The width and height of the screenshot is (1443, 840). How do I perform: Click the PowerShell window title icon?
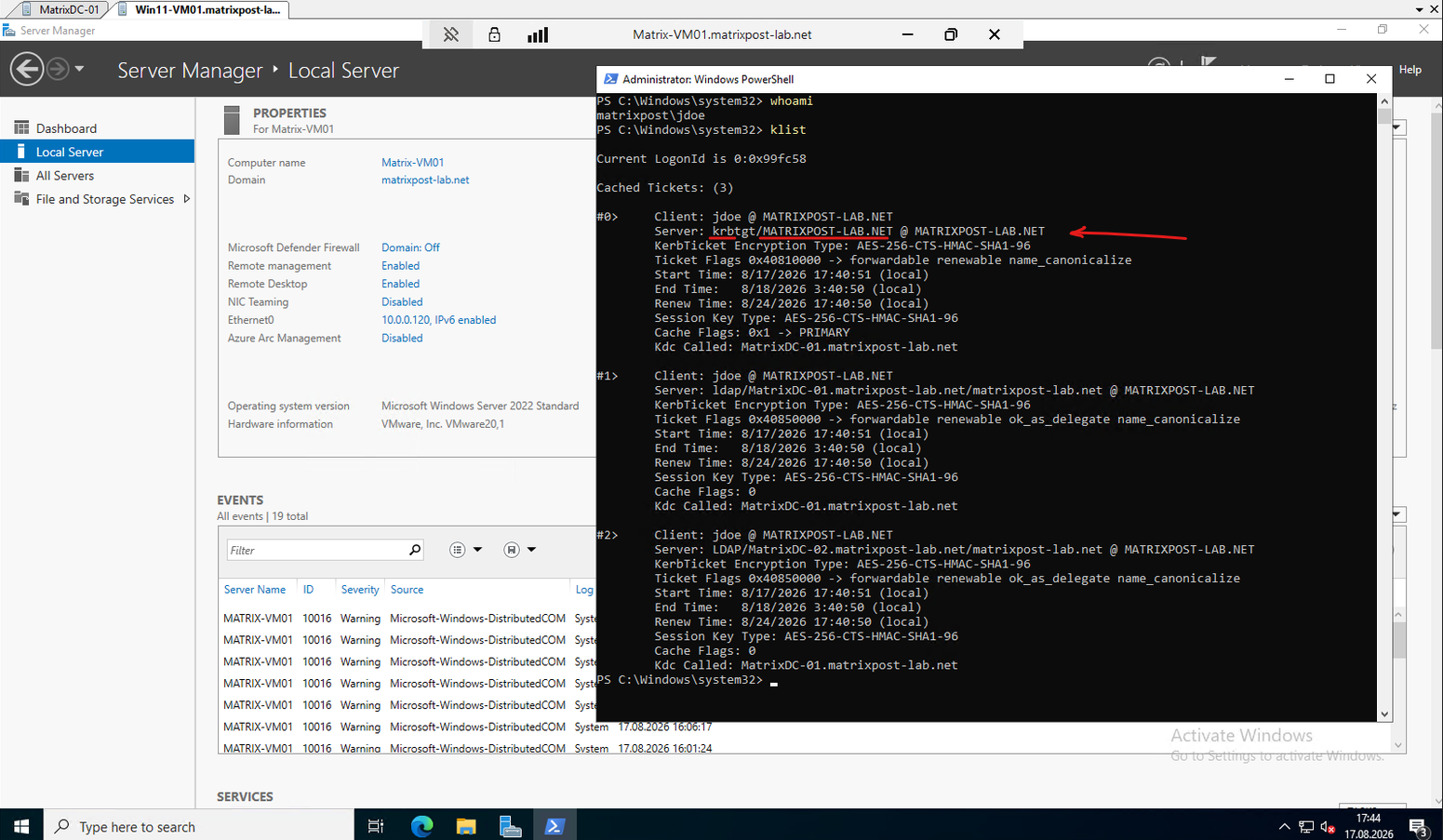610,79
